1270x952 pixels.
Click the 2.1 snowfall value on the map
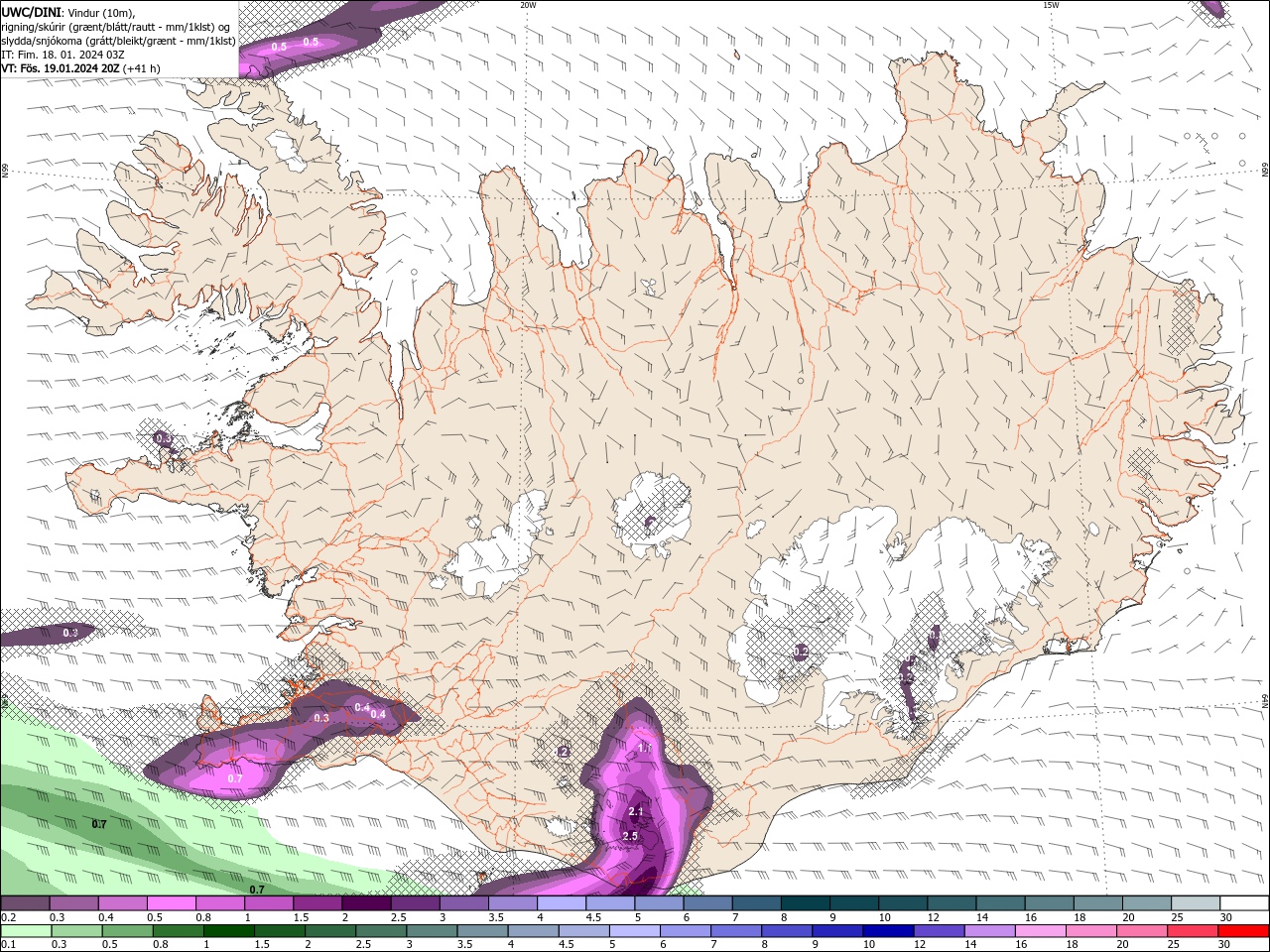tap(636, 812)
